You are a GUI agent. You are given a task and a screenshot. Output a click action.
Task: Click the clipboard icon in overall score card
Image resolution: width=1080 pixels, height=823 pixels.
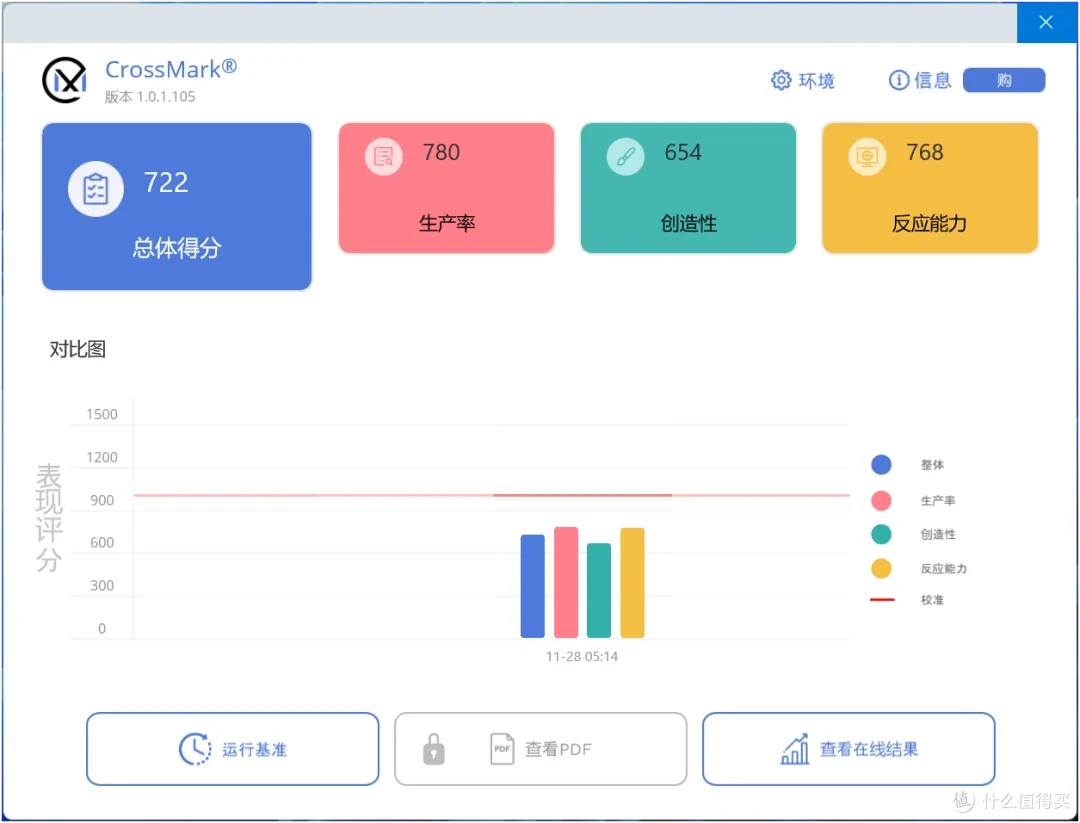pyautogui.click(x=96, y=189)
